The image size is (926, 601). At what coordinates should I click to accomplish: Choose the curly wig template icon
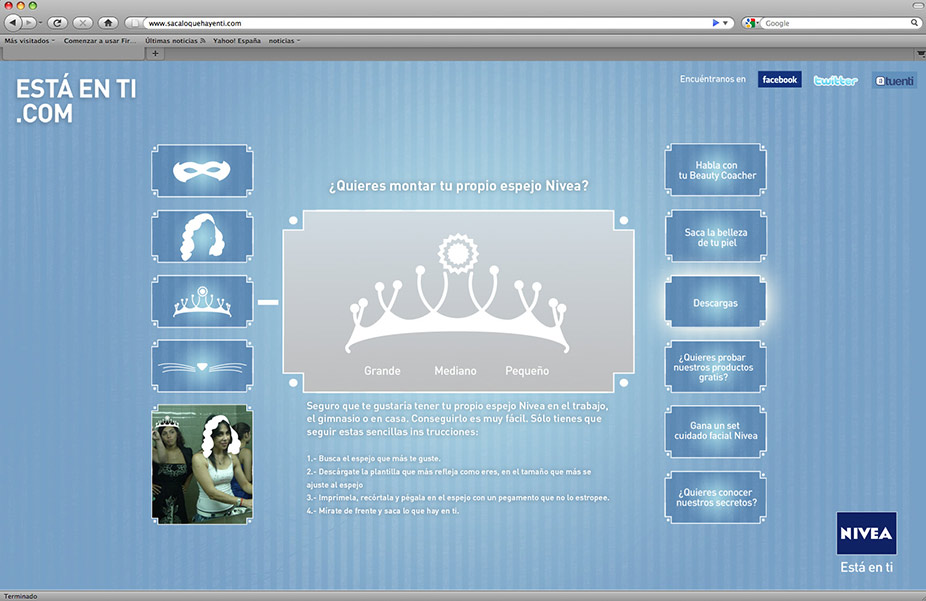coord(202,237)
